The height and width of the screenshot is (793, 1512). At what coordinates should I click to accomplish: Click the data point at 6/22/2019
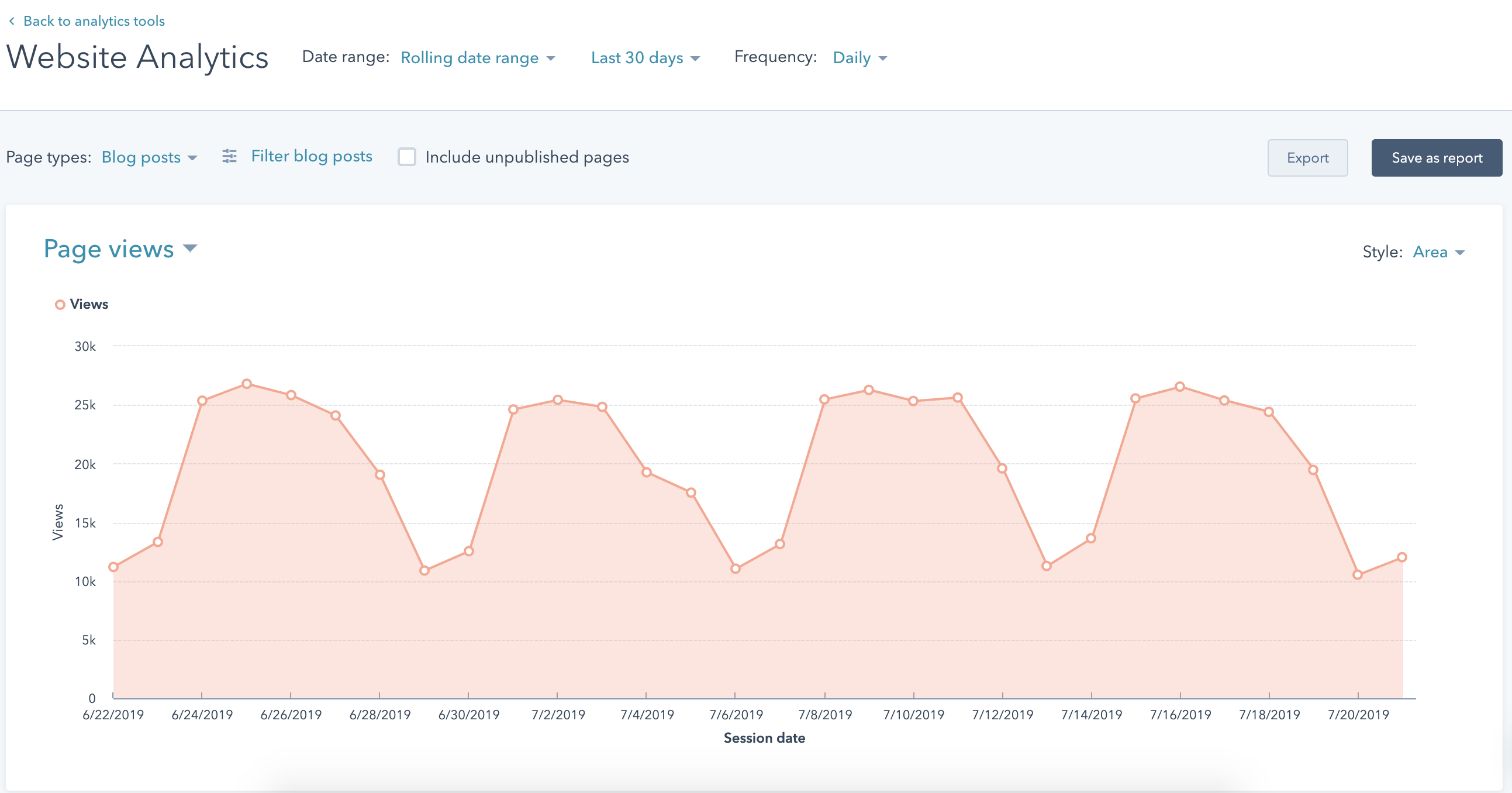tap(113, 567)
